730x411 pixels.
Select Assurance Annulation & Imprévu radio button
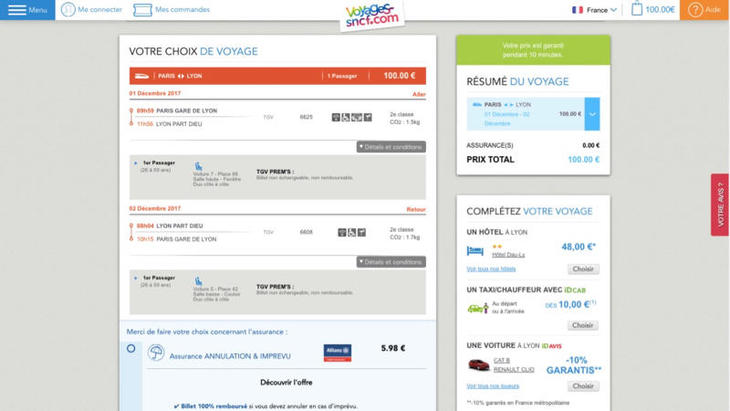click(131, 349)
